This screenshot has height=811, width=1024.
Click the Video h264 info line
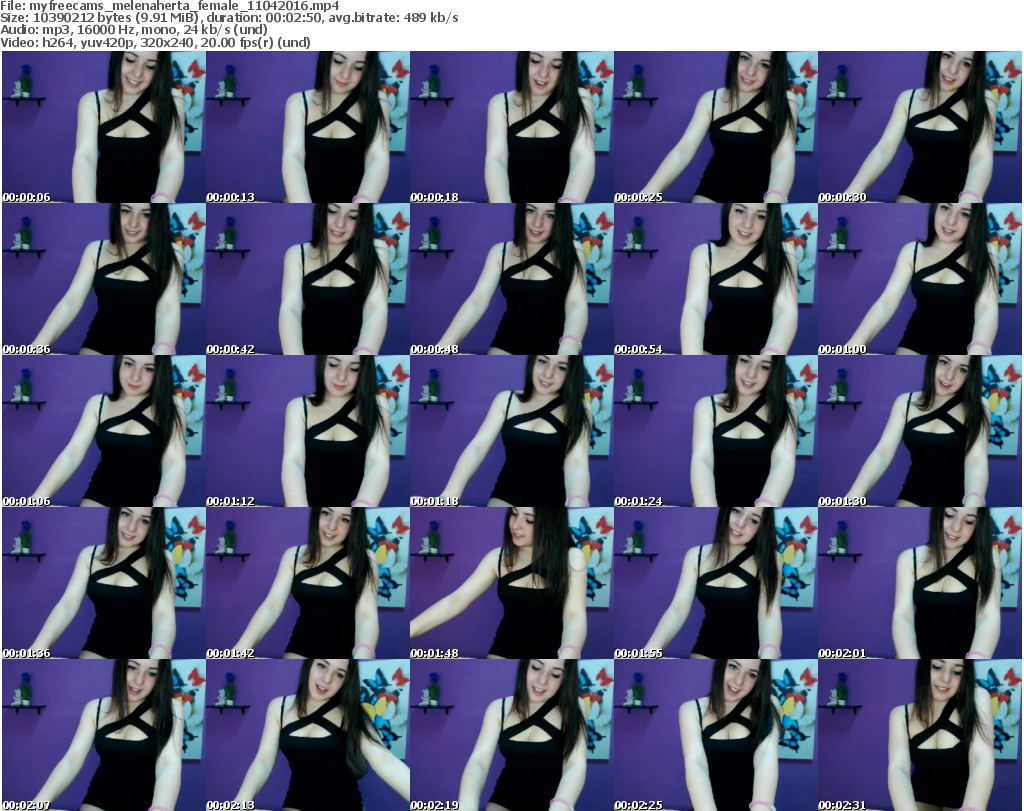click(x=156, y=42)
